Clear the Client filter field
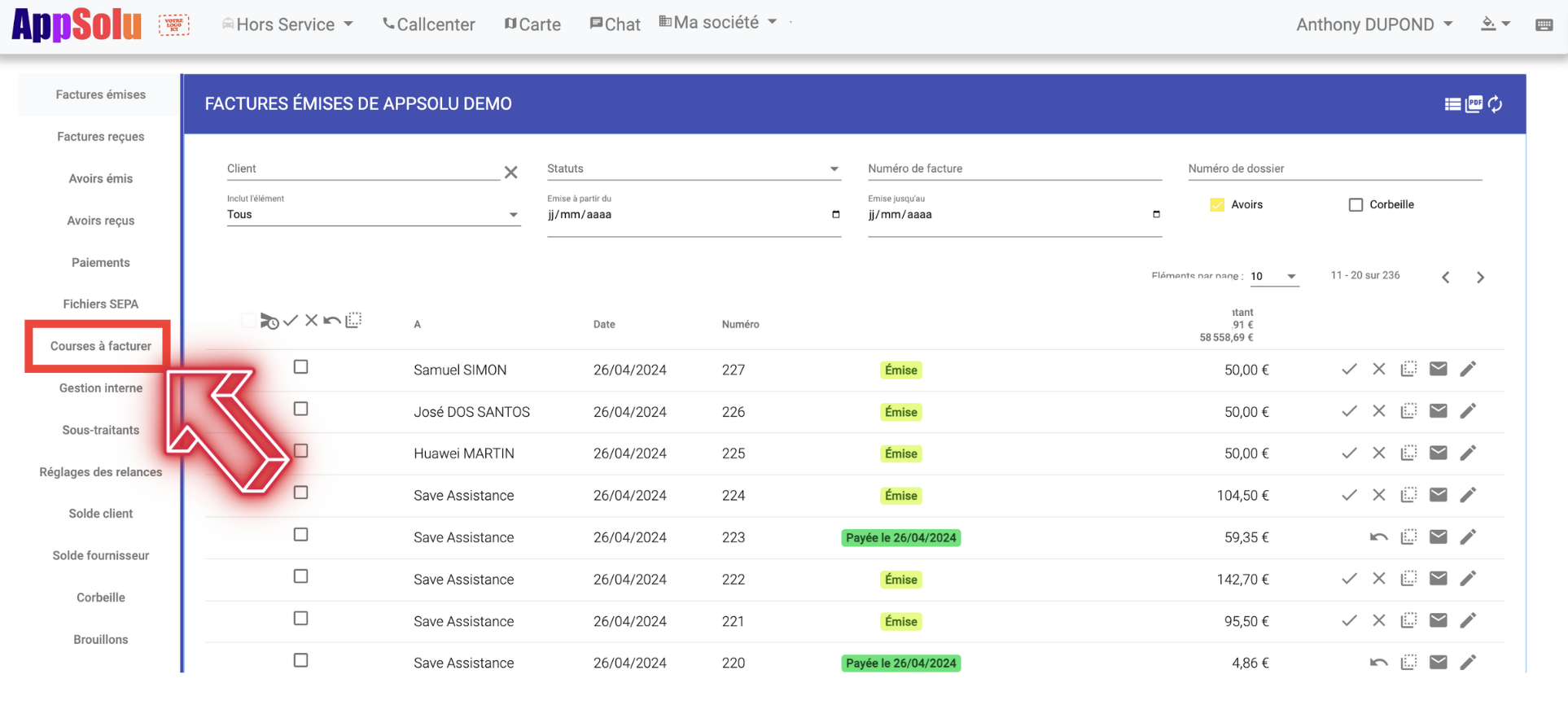Image resolution: width=1568 pixels, height=705 pixels. pyautogui.click(x=510, y=172)
